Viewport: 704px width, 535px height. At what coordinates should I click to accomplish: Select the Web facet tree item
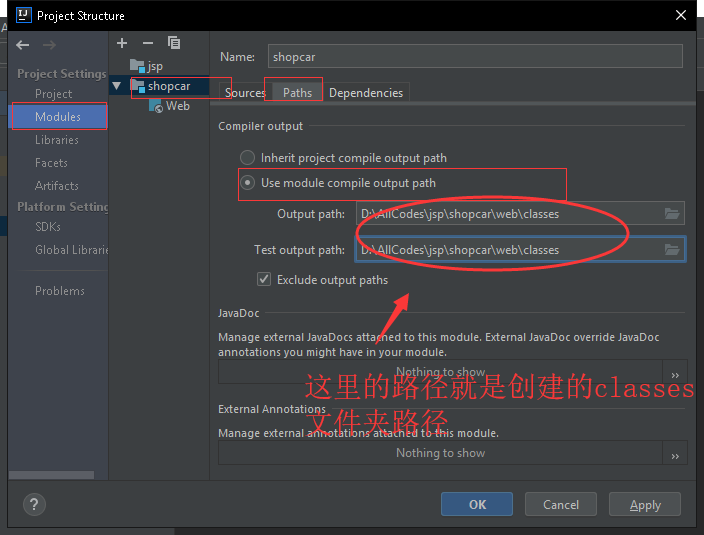click(177, 106)
